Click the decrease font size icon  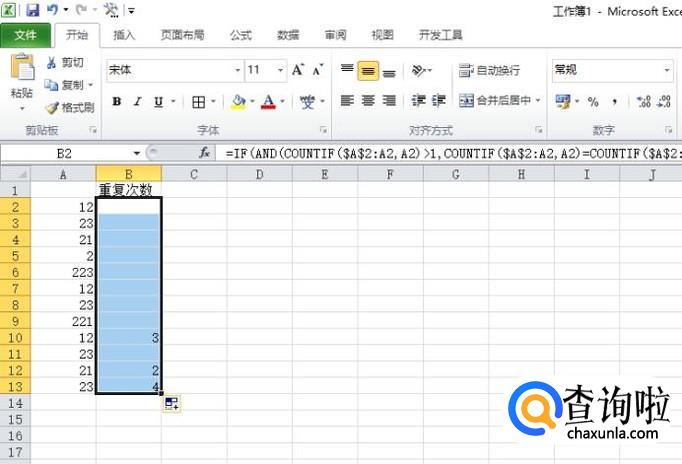(318, 70)
